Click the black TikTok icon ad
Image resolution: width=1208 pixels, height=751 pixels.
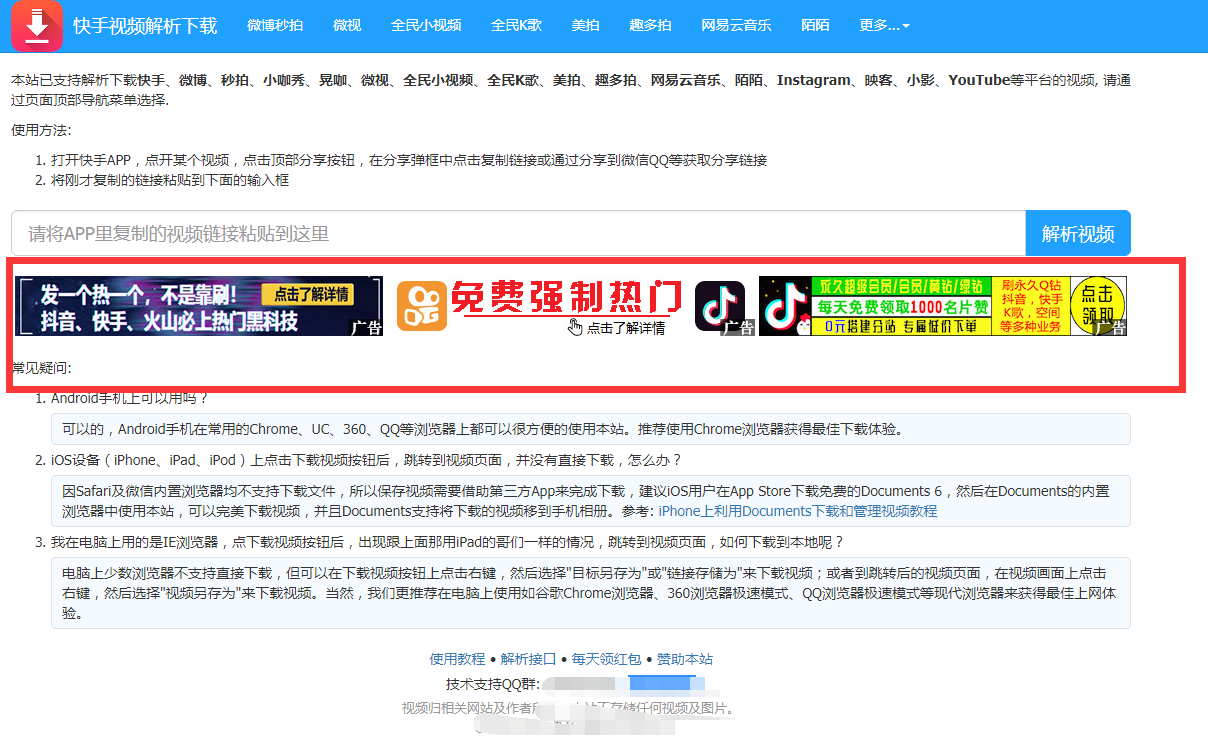click(720, 306)
